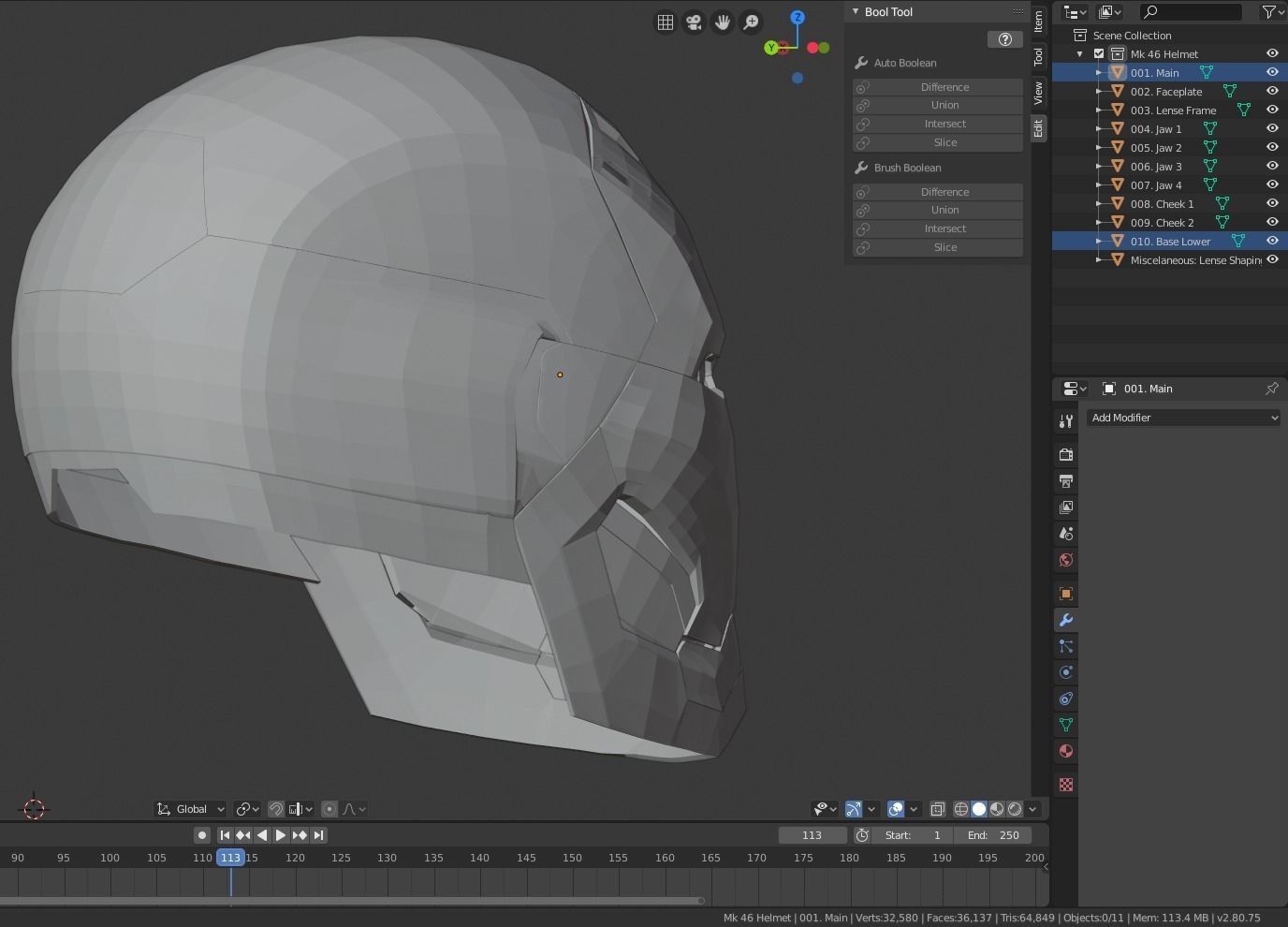Open shading options dropdown arrow
Image resolution: width=1288 pixels, height=927 pixels.
click(x=1033, y=809)
